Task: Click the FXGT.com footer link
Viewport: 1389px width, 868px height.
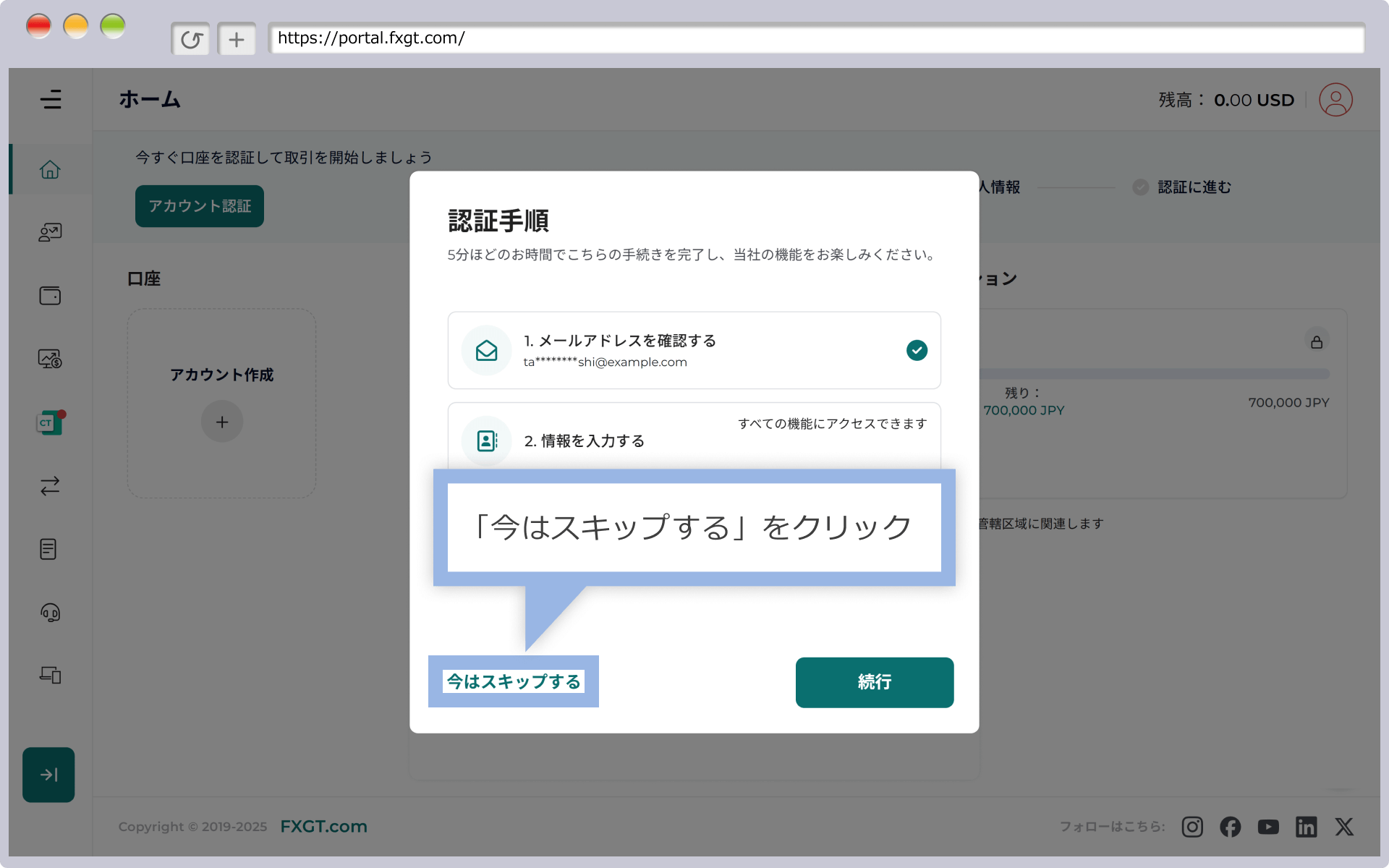Action: click(x=323, y=826)
